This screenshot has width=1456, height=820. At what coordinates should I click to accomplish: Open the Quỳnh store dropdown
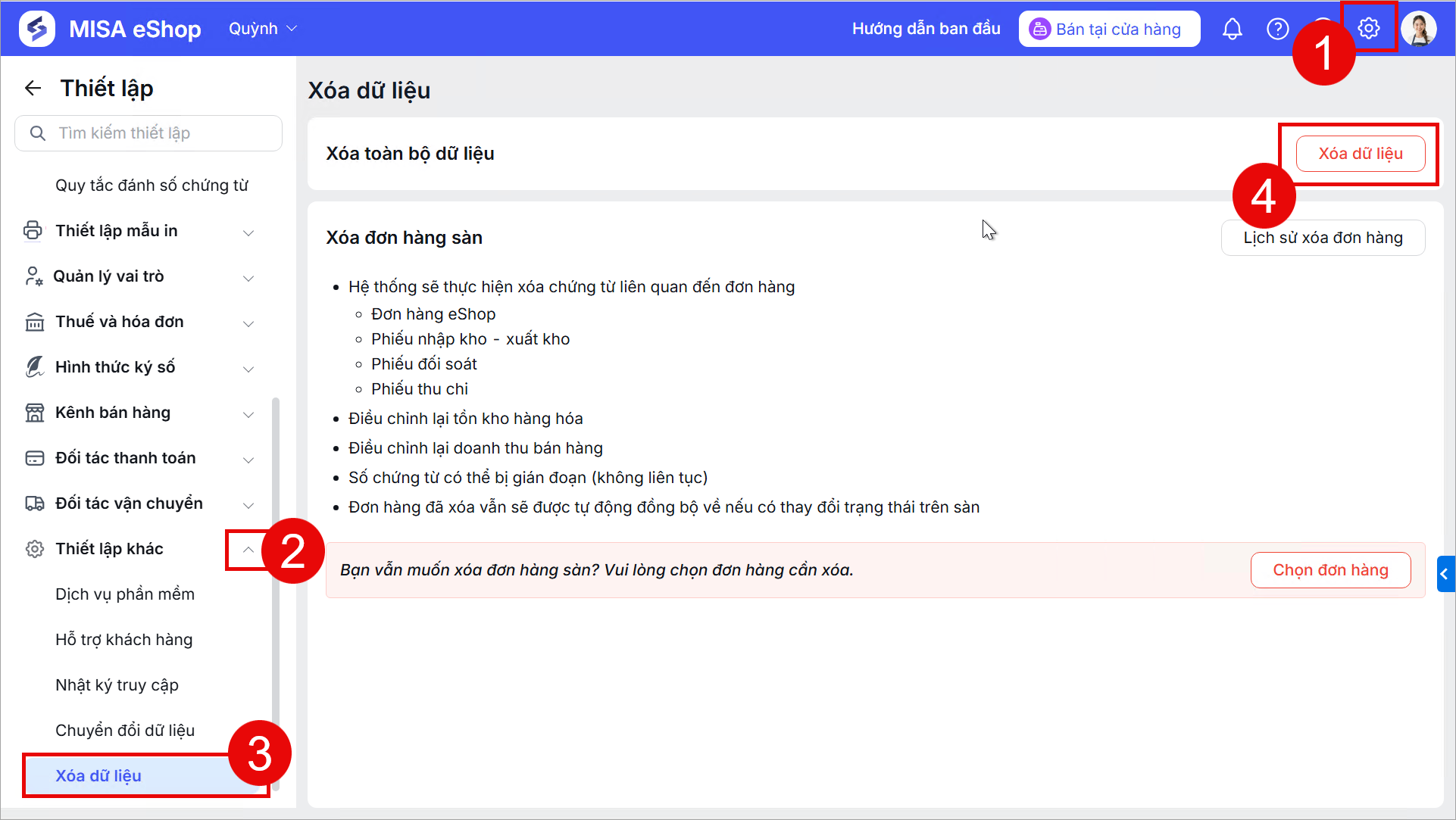click(x=263, y=29)
